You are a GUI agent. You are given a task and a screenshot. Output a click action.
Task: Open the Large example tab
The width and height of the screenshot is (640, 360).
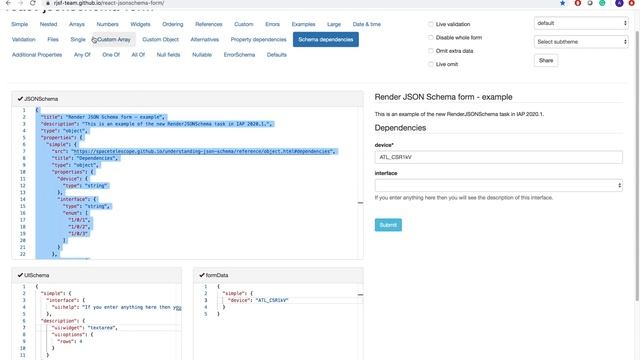[x=333, y=24]
